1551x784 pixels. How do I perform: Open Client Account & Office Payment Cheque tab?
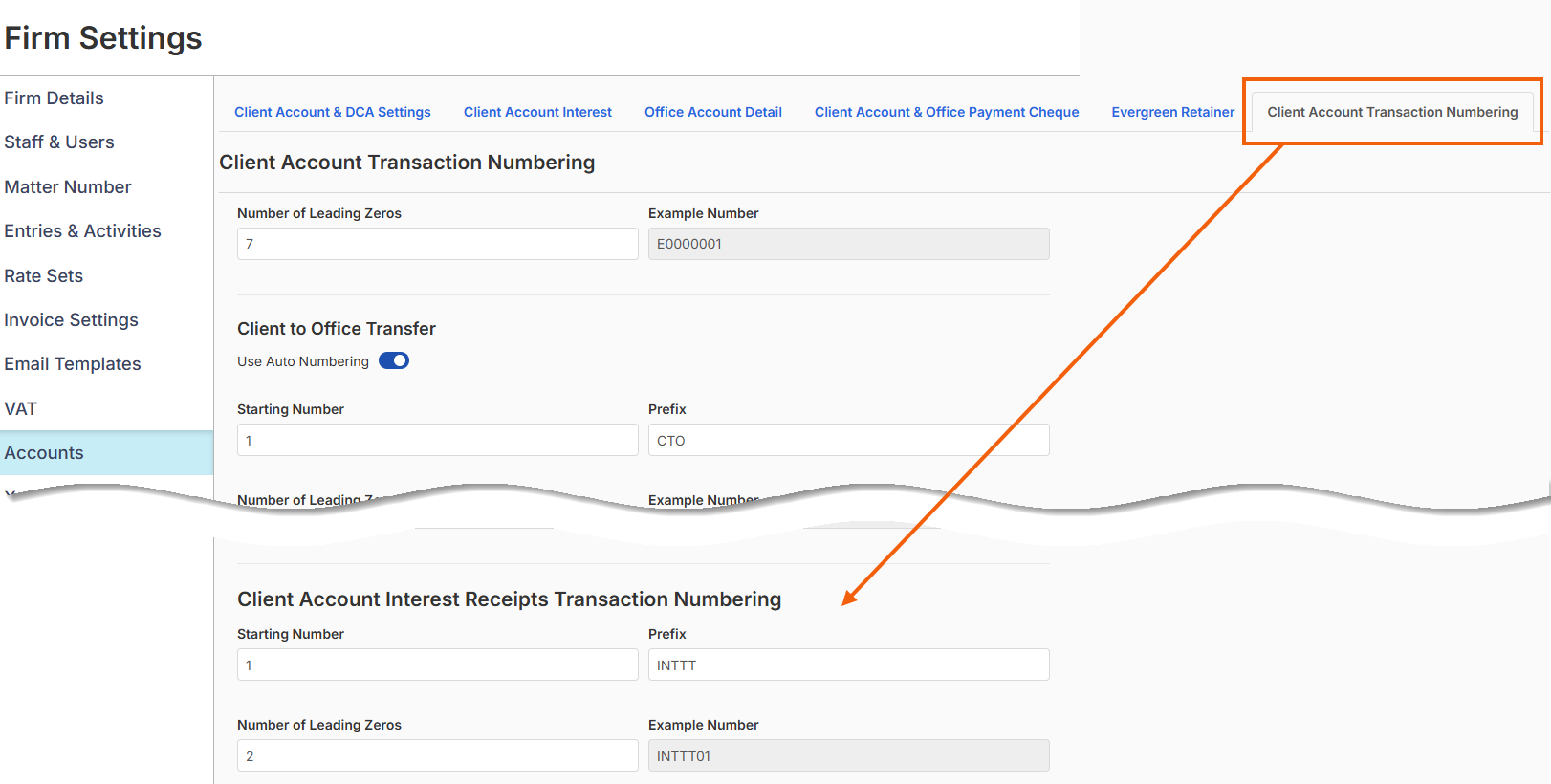pos(946,112)
